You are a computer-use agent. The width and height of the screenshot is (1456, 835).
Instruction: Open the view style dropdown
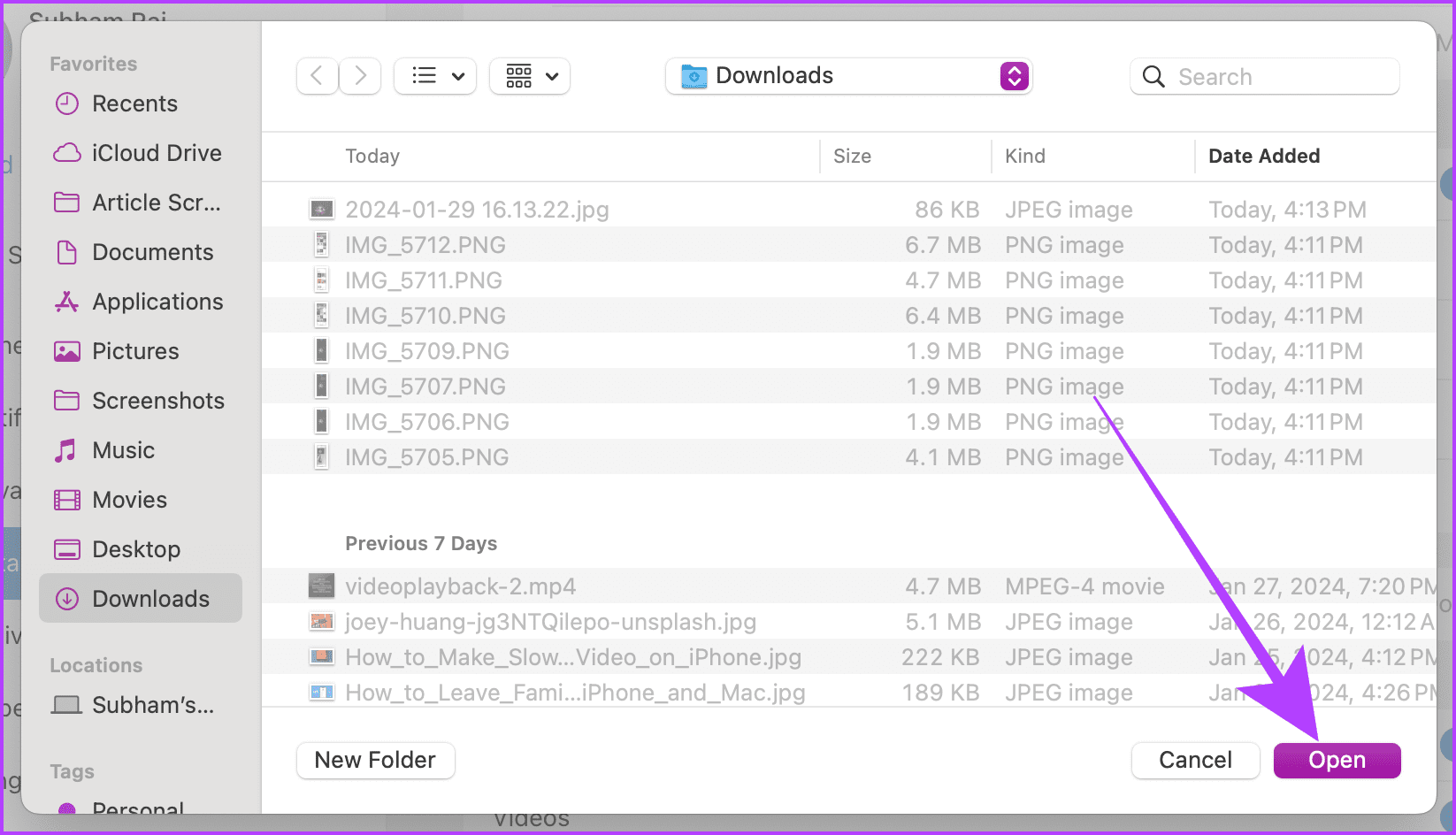coord(434,76)
